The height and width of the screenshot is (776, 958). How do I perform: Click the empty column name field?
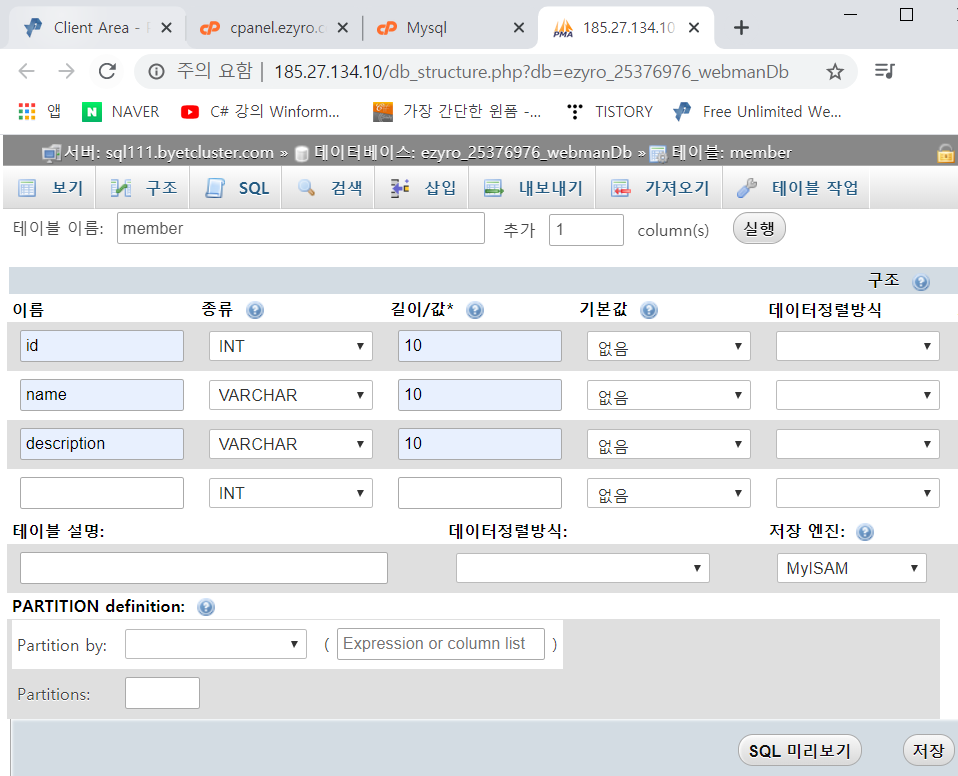pos(102,492)
